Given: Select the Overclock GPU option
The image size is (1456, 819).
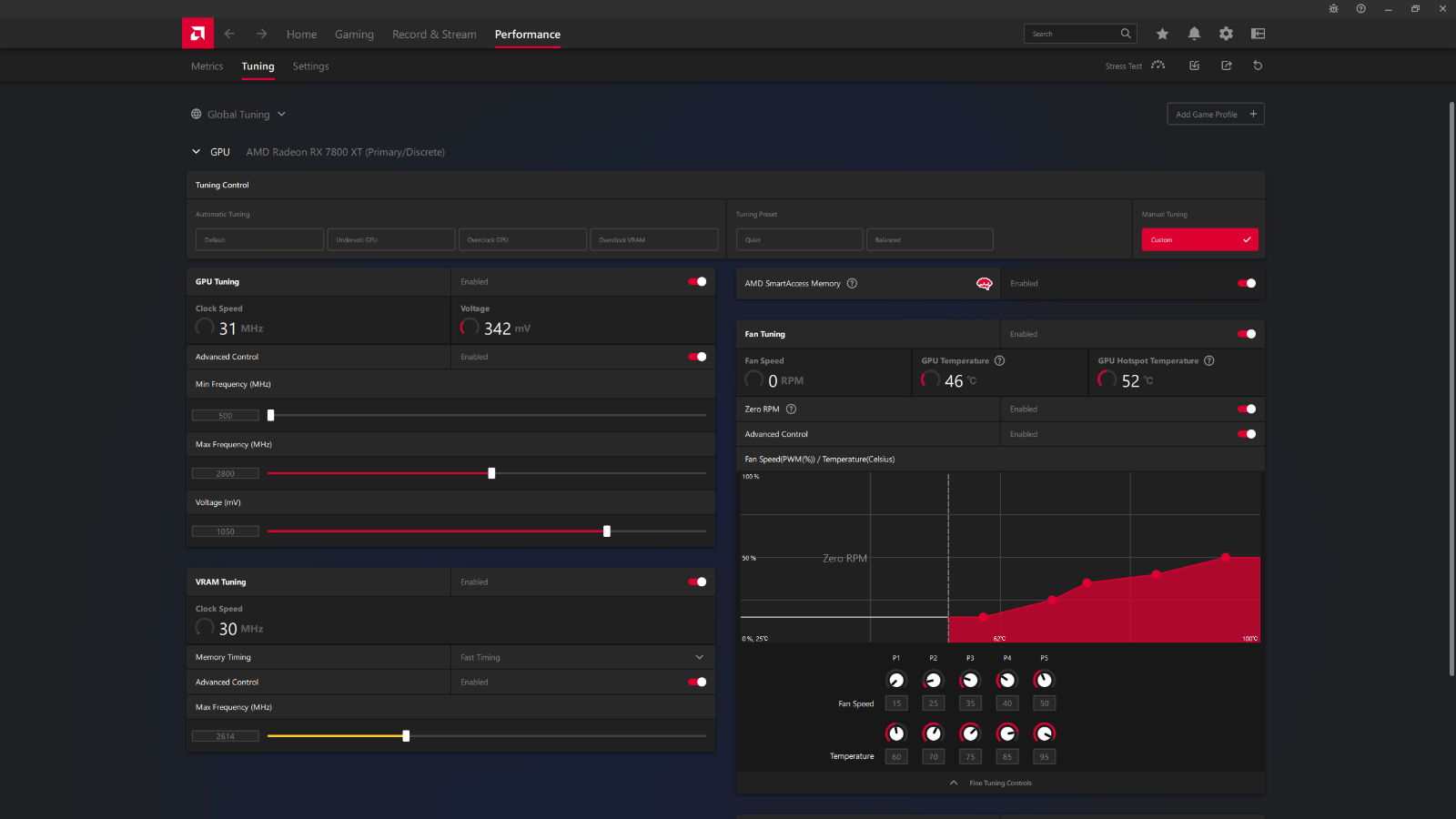Looking at the screenshot, I should tap(522, 239).
